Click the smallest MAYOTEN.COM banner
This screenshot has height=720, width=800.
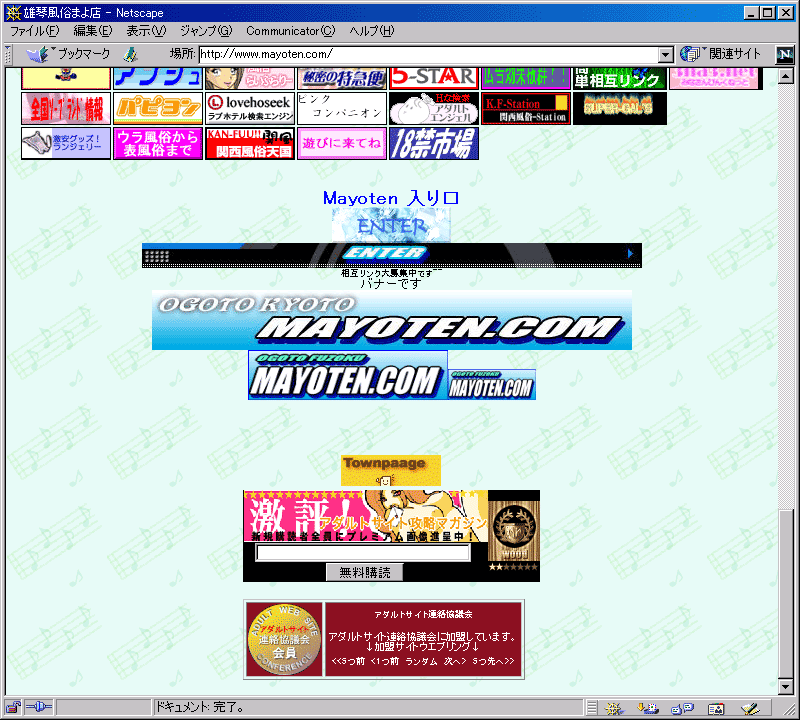pyautogui.click(x=492, y=385)
